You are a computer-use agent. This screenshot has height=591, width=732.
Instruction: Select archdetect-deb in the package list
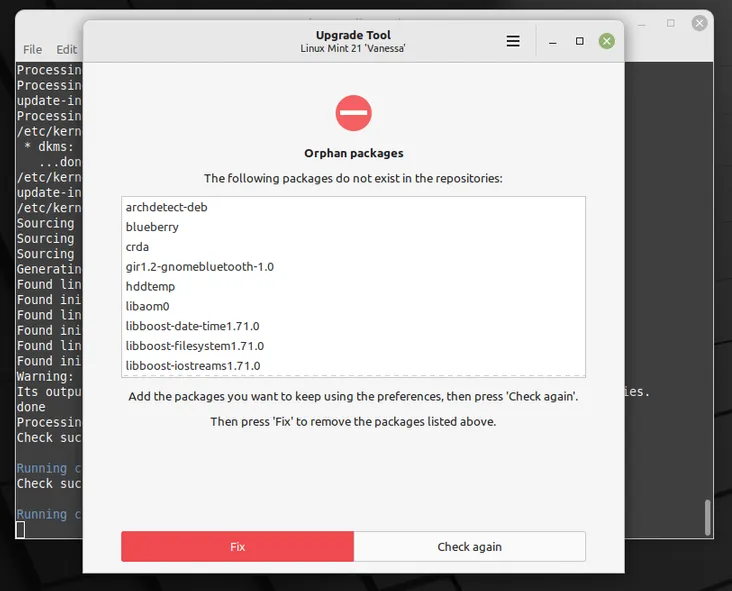click(x=166, y=207)
